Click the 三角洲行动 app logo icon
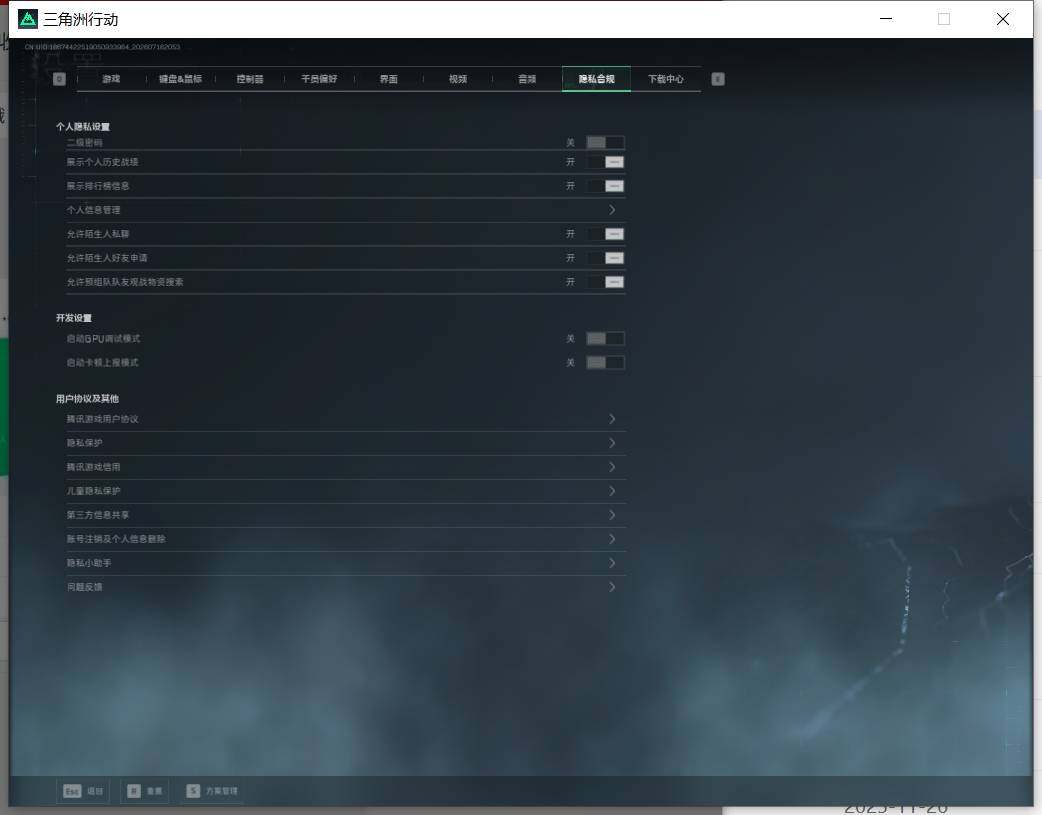This screenshot has width=1042, height=815. 28,19
